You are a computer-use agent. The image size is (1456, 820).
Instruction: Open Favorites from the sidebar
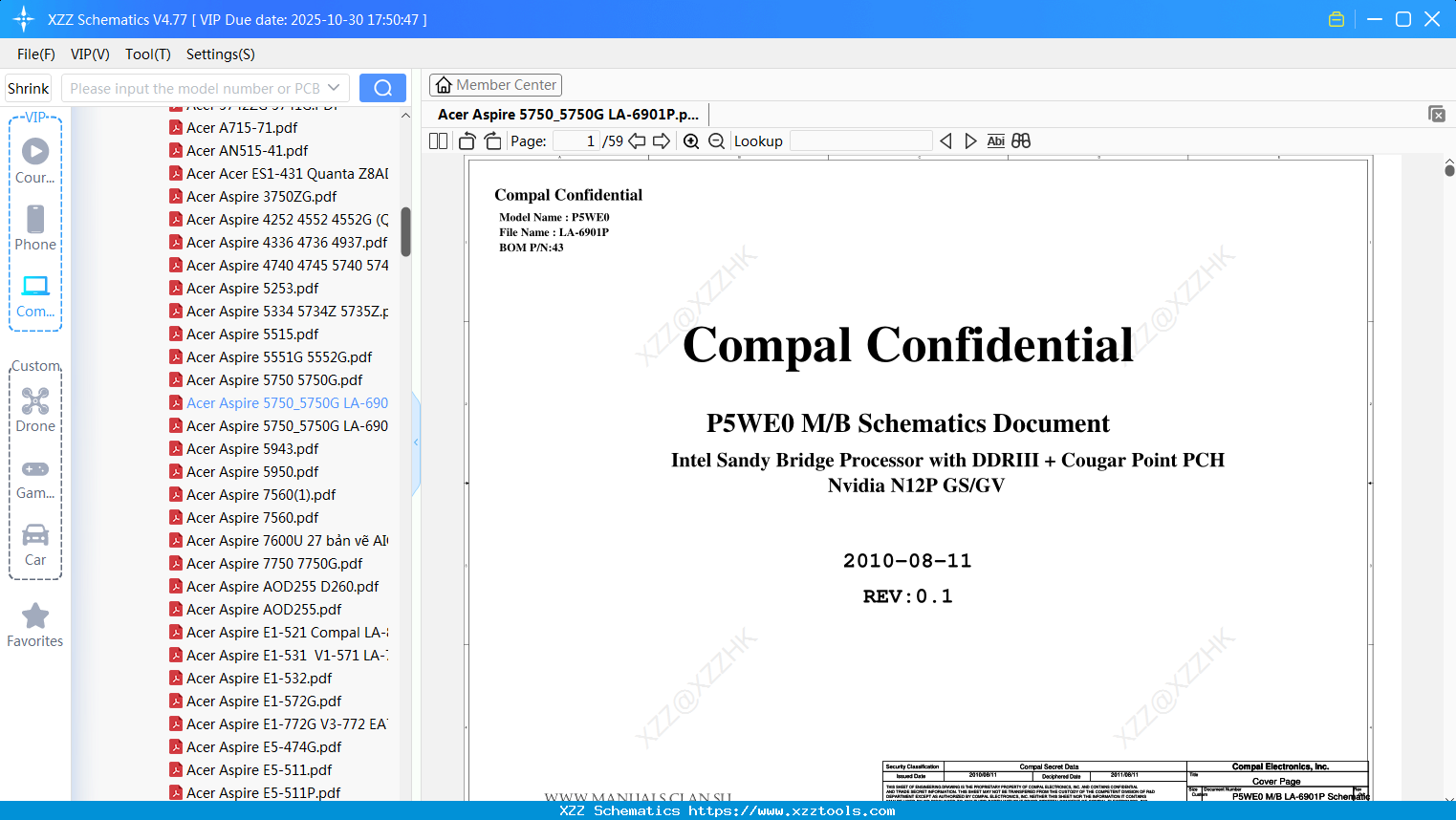(35, 626)
